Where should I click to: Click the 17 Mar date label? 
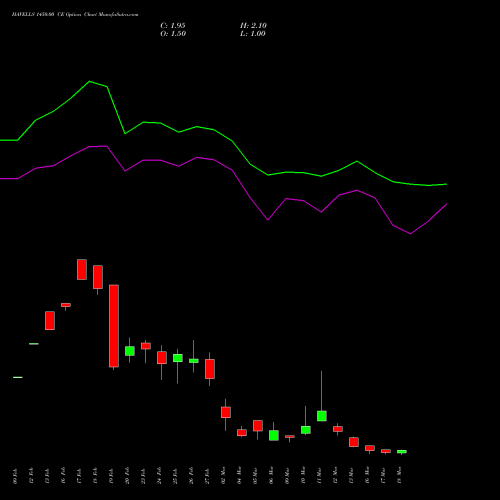click(383, 476)
